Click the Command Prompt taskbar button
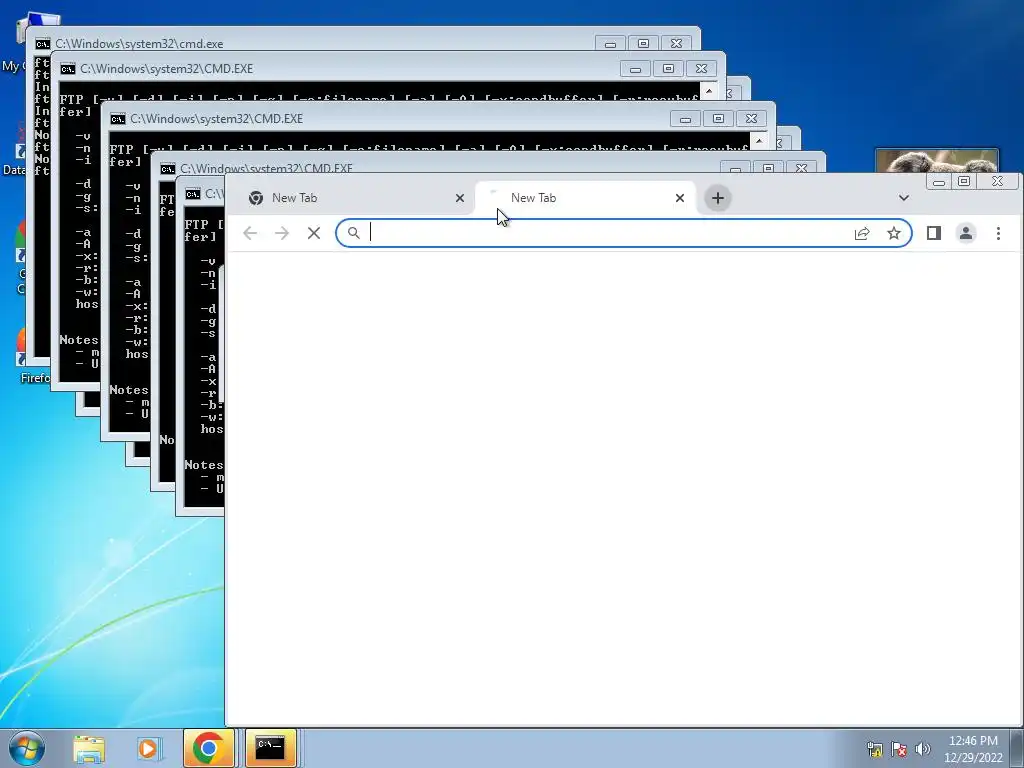Image resolution: width=1024 pixels, height=768 pixels. [270, 748]
